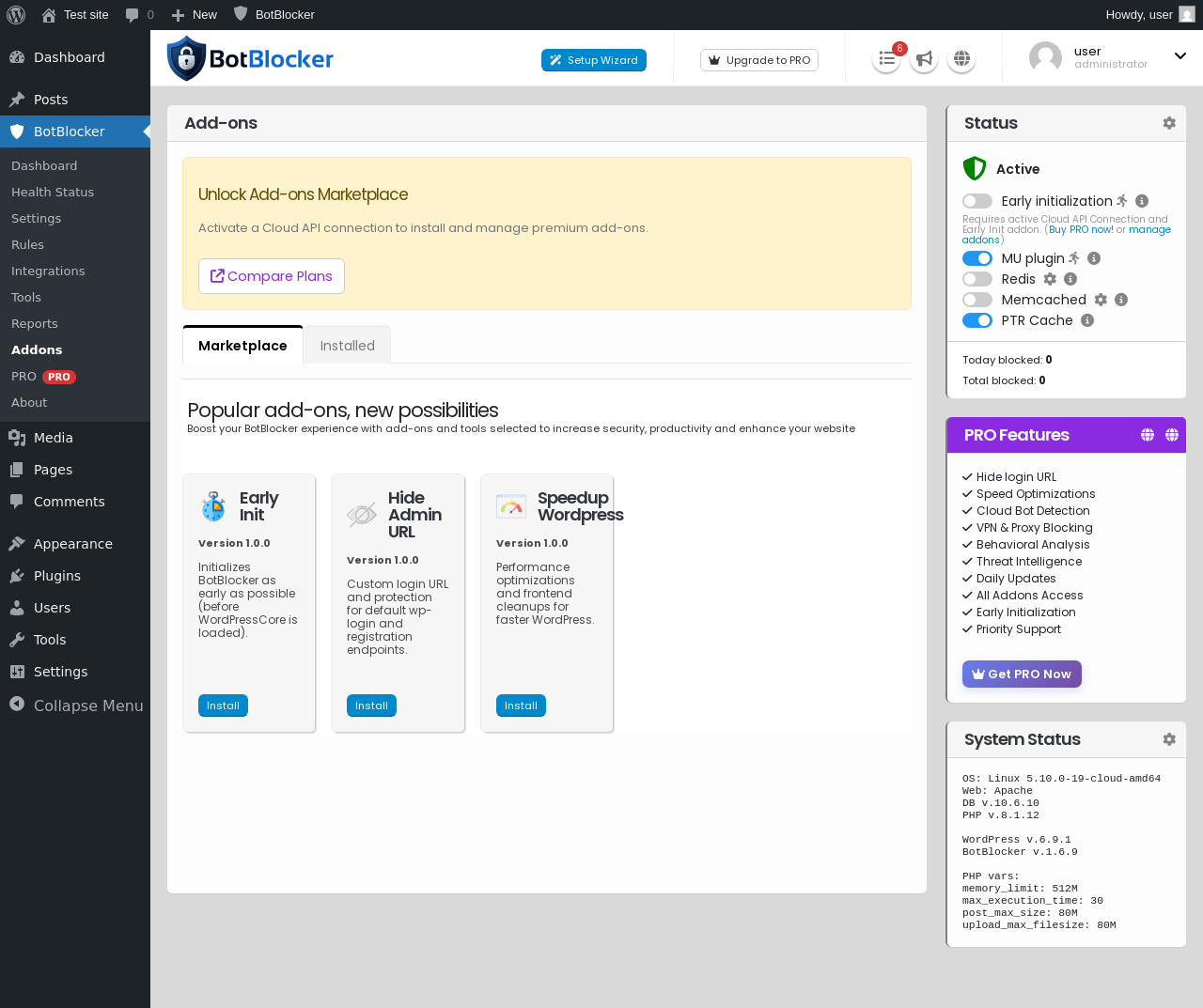This screenshot has width=1203, height=1008.
Task: Enable the Redis toggle
Action: coord(977,279)
